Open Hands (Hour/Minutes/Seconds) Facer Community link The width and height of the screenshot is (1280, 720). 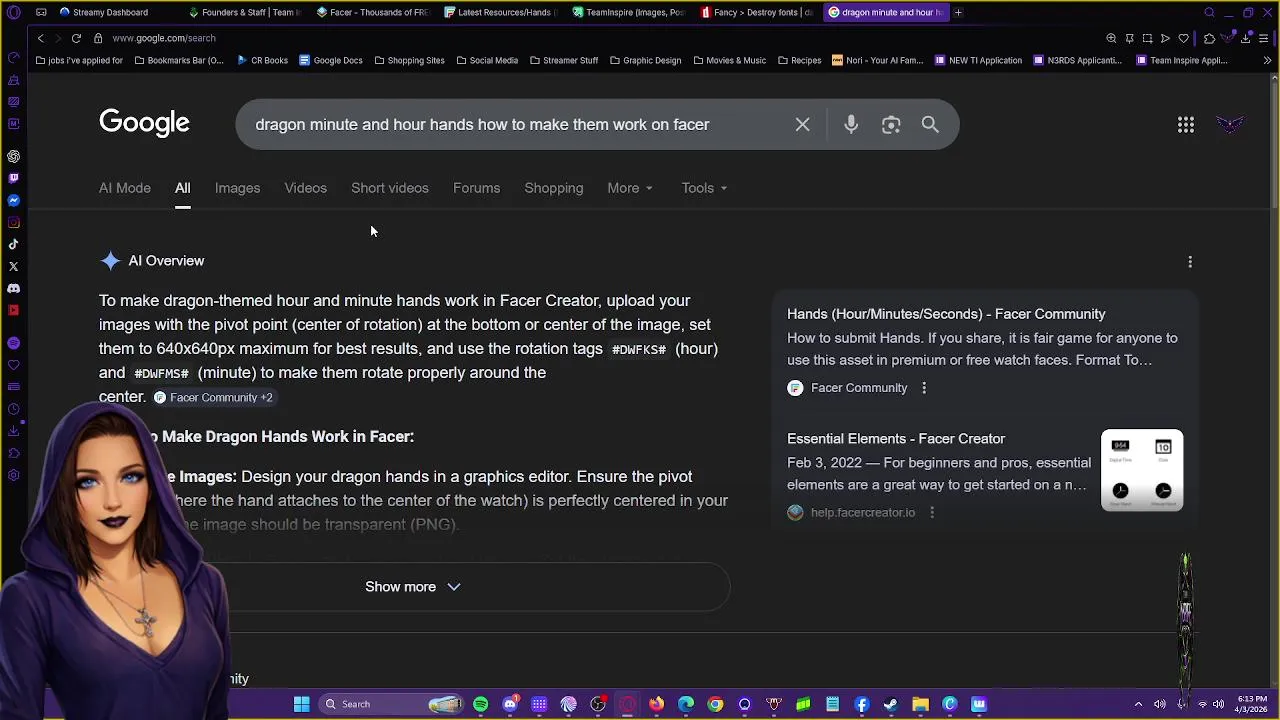(946, 314)
